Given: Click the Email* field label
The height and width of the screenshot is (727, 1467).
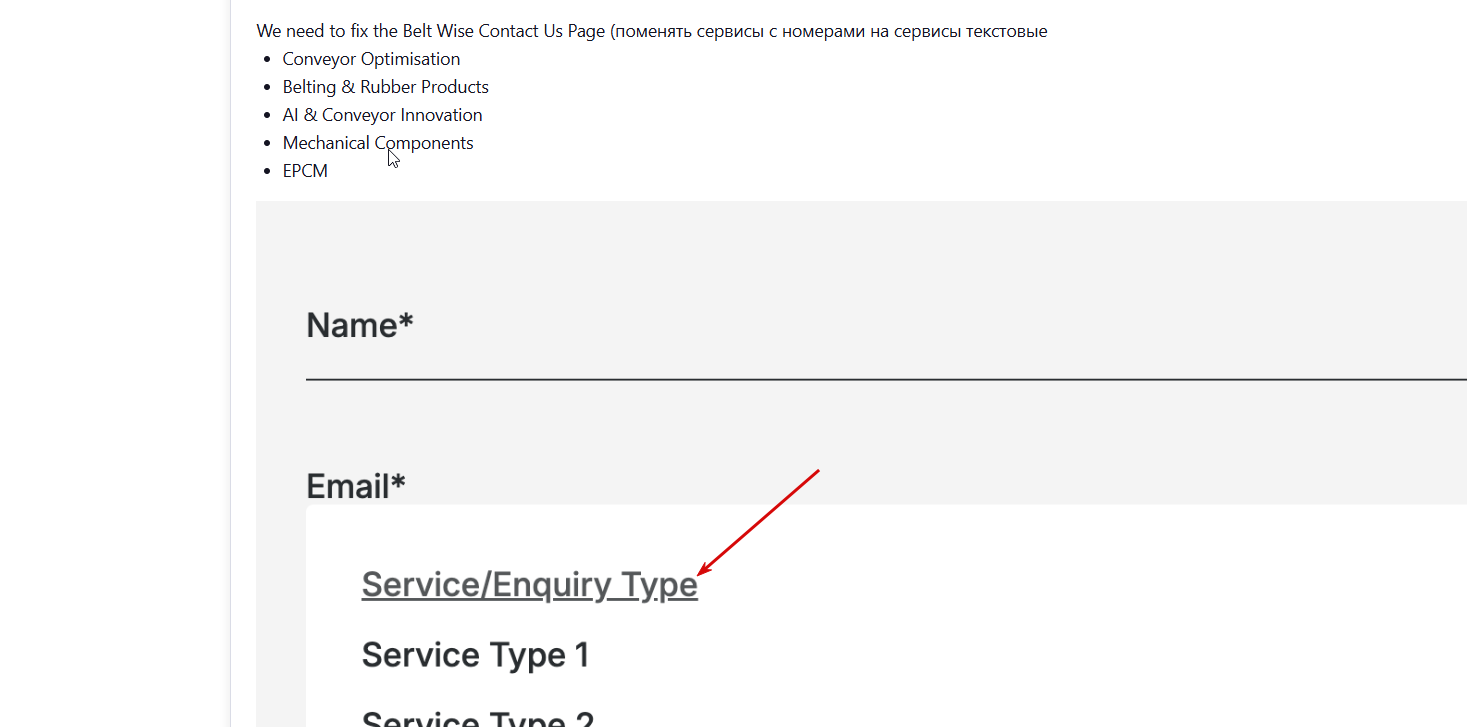Looking at the screenshot, I should coord(355,487).
